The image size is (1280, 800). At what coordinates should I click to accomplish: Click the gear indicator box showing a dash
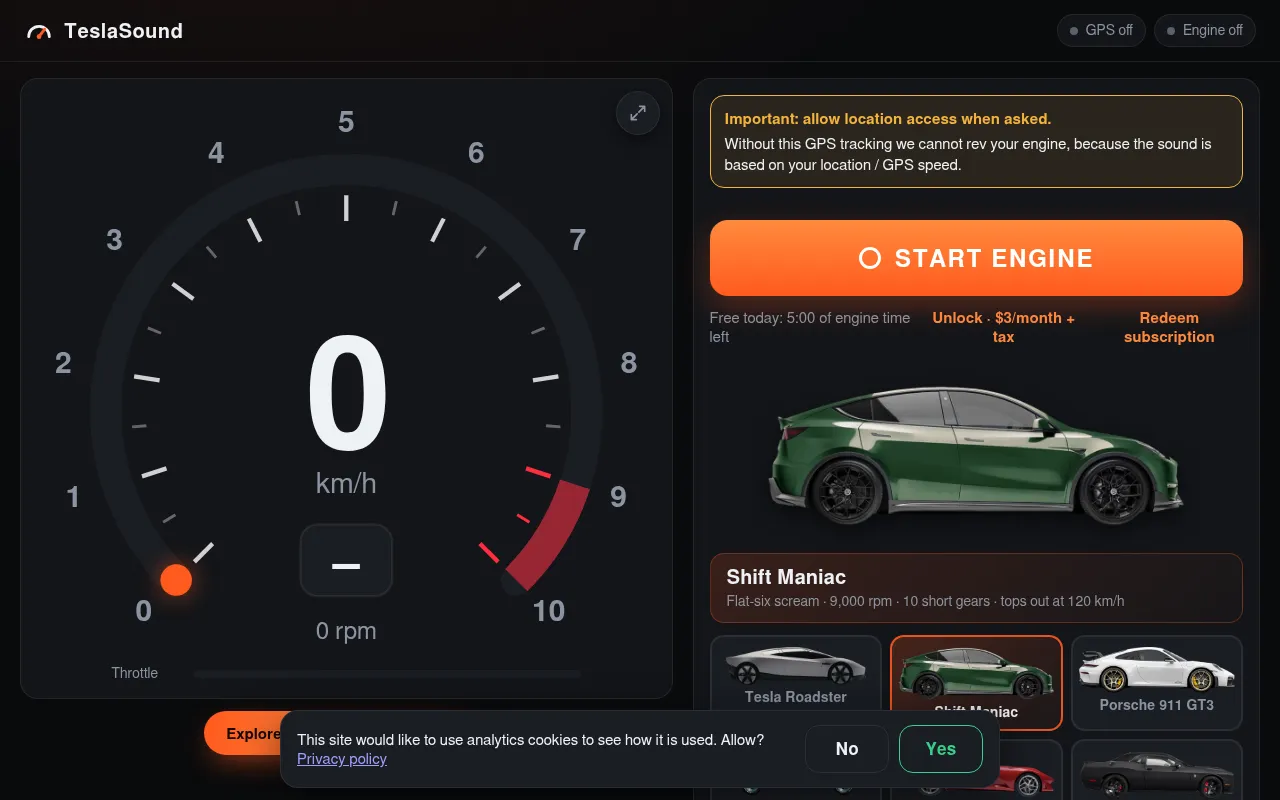coord(346,560)
